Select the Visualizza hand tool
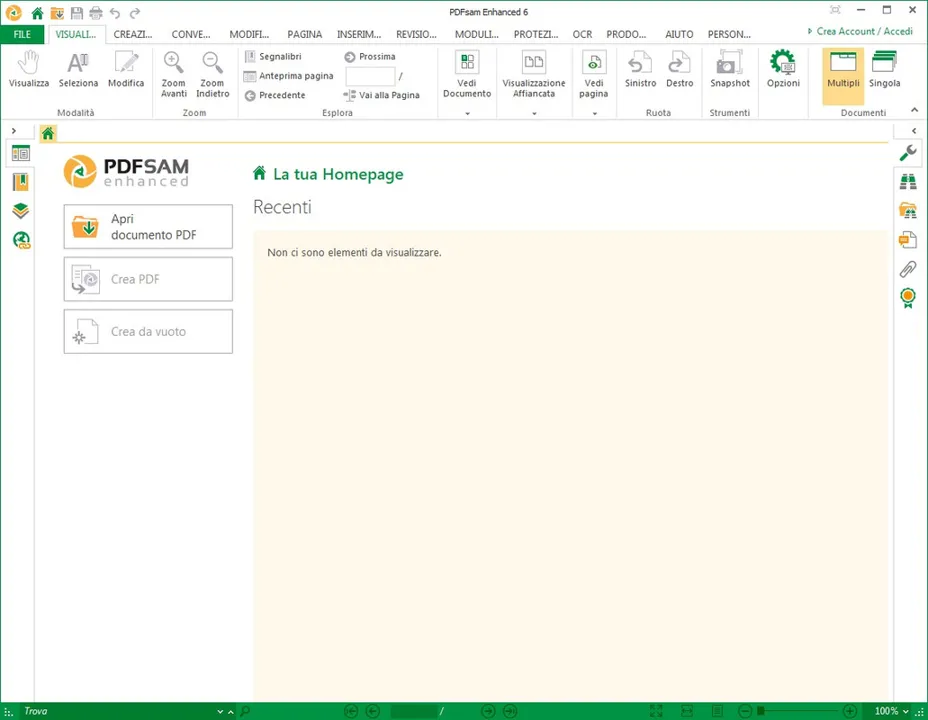This screenshot has width=928, height=720. coord(28,70)
